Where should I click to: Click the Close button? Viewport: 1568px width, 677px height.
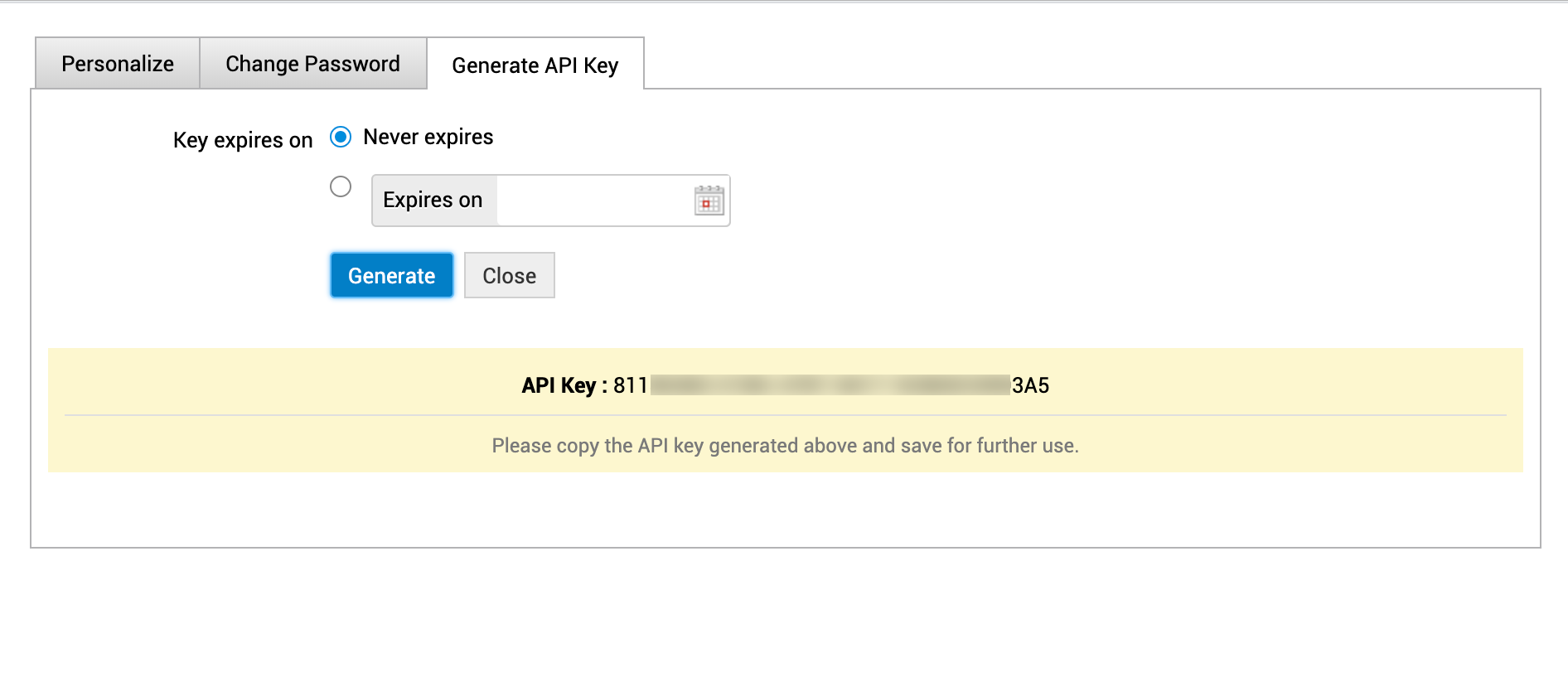tap(509, 275)
